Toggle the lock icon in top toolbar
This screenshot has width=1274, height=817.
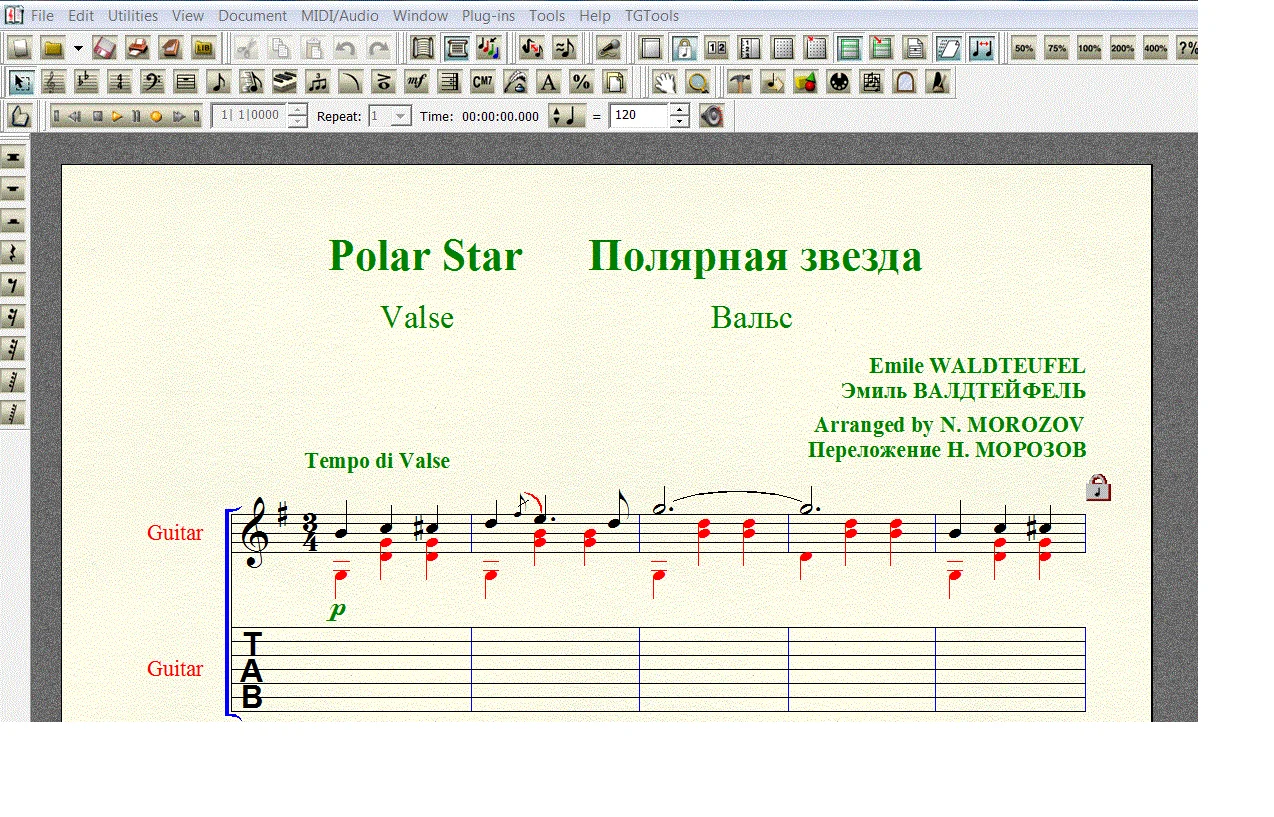pyautogui.click(x=684, y=47)
